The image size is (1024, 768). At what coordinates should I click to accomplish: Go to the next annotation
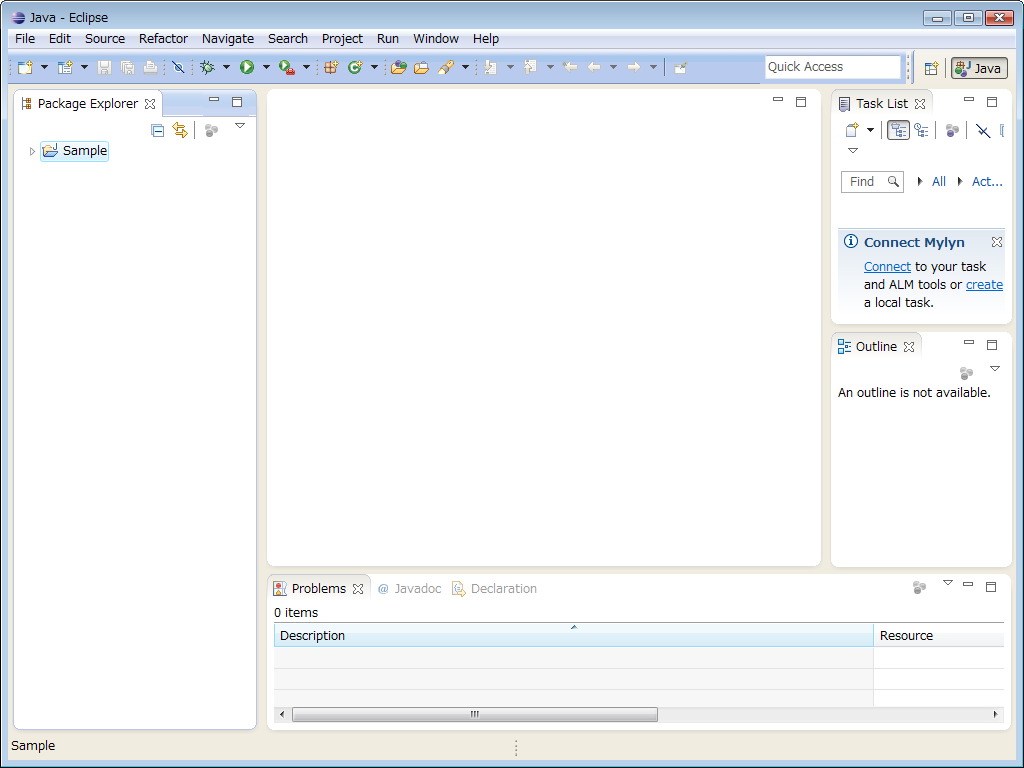click(x=490, y=67)
